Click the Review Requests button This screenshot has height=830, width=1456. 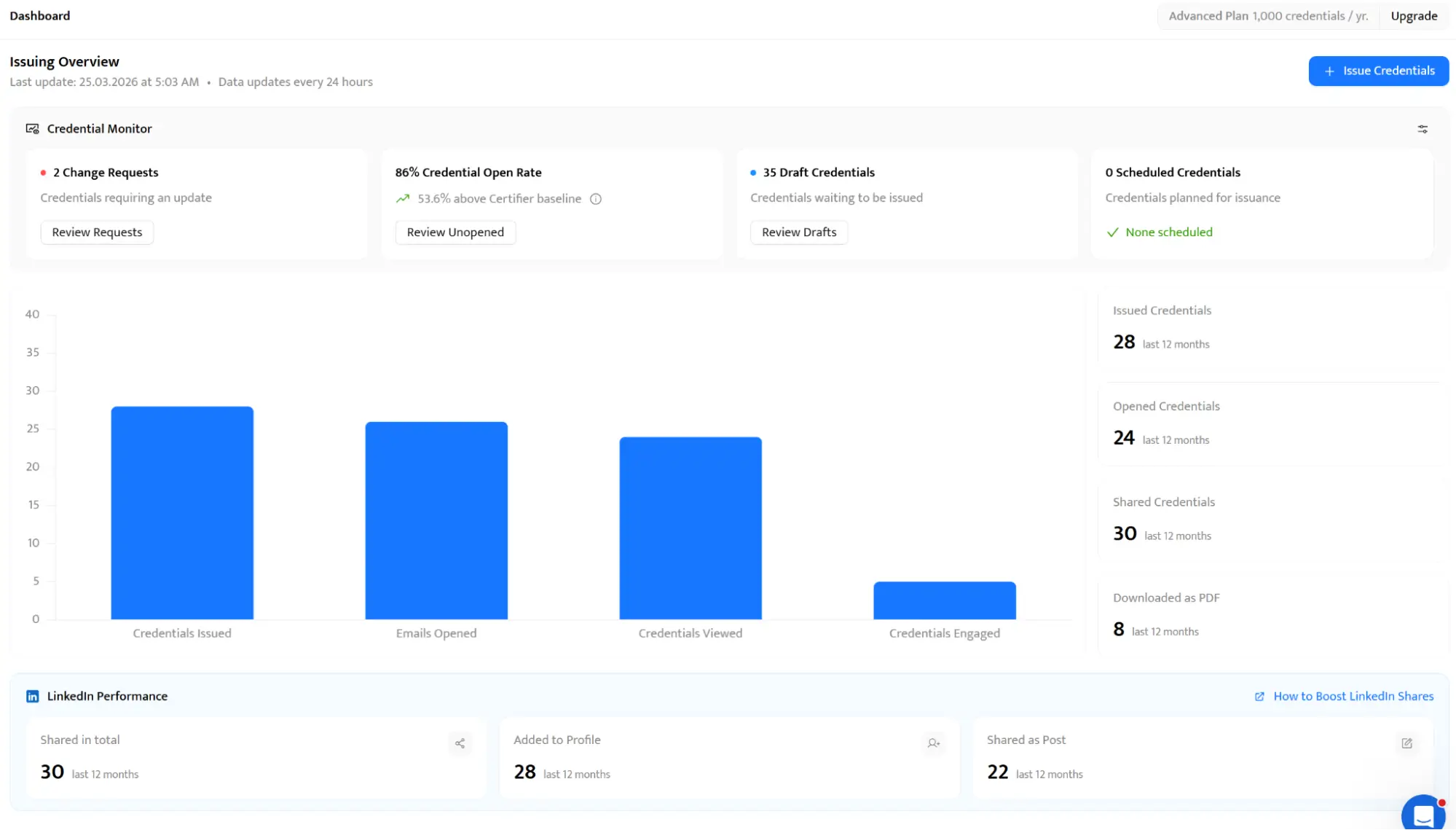[x=97, y=232]
